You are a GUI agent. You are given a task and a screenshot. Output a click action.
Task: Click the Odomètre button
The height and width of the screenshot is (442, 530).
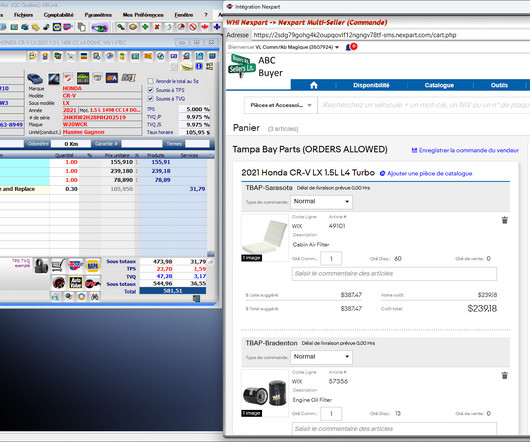pyautogui.click(x=38, y=144)
